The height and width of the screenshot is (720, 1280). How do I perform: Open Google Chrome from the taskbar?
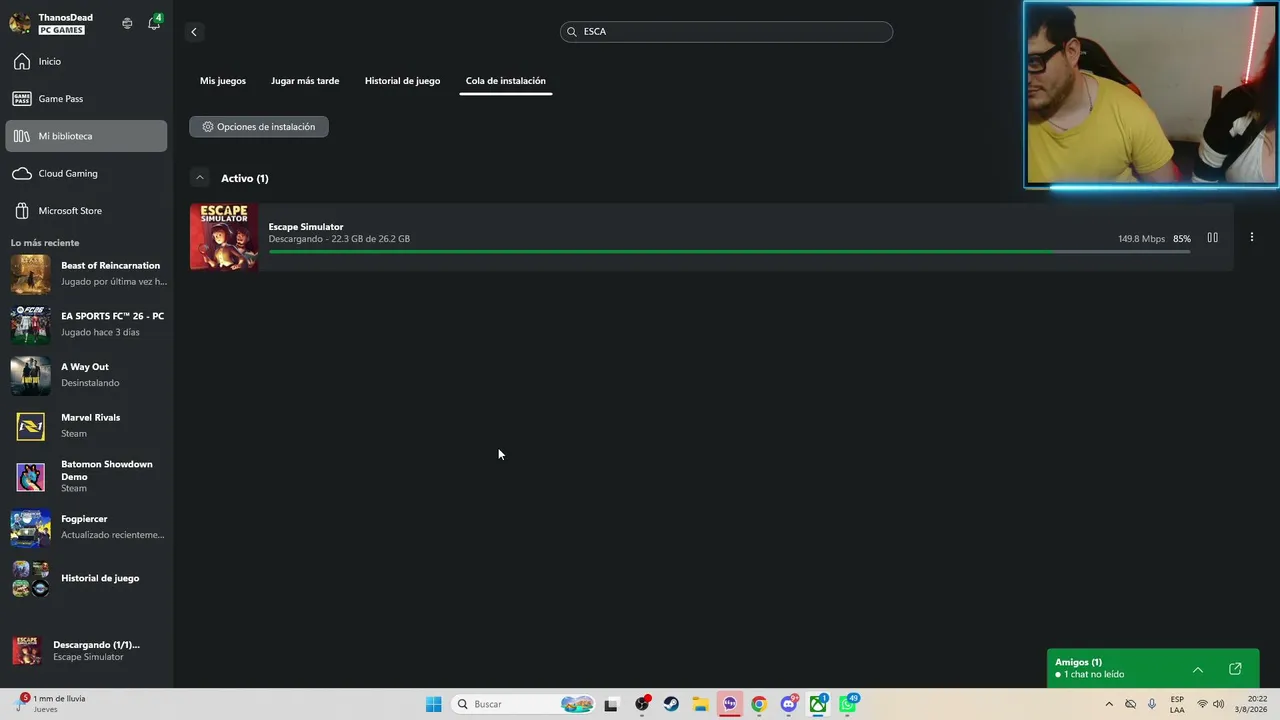click(x=759, y=704)
